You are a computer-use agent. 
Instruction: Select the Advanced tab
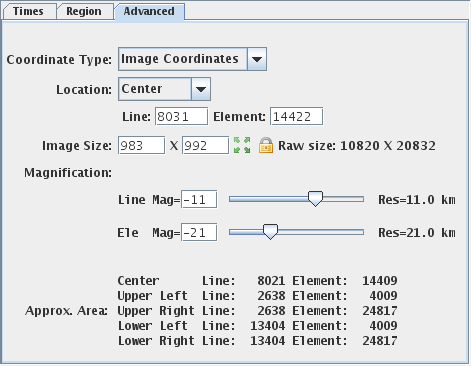[149, 11]
